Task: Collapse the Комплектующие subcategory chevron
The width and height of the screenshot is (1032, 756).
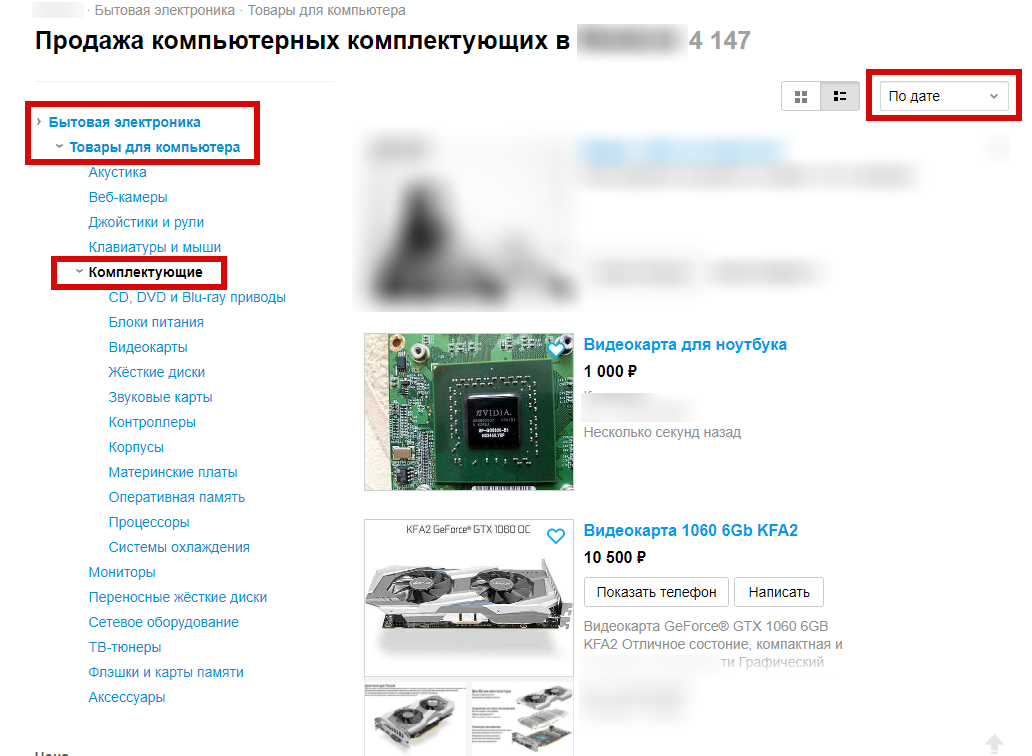Action: click(79, 271)
